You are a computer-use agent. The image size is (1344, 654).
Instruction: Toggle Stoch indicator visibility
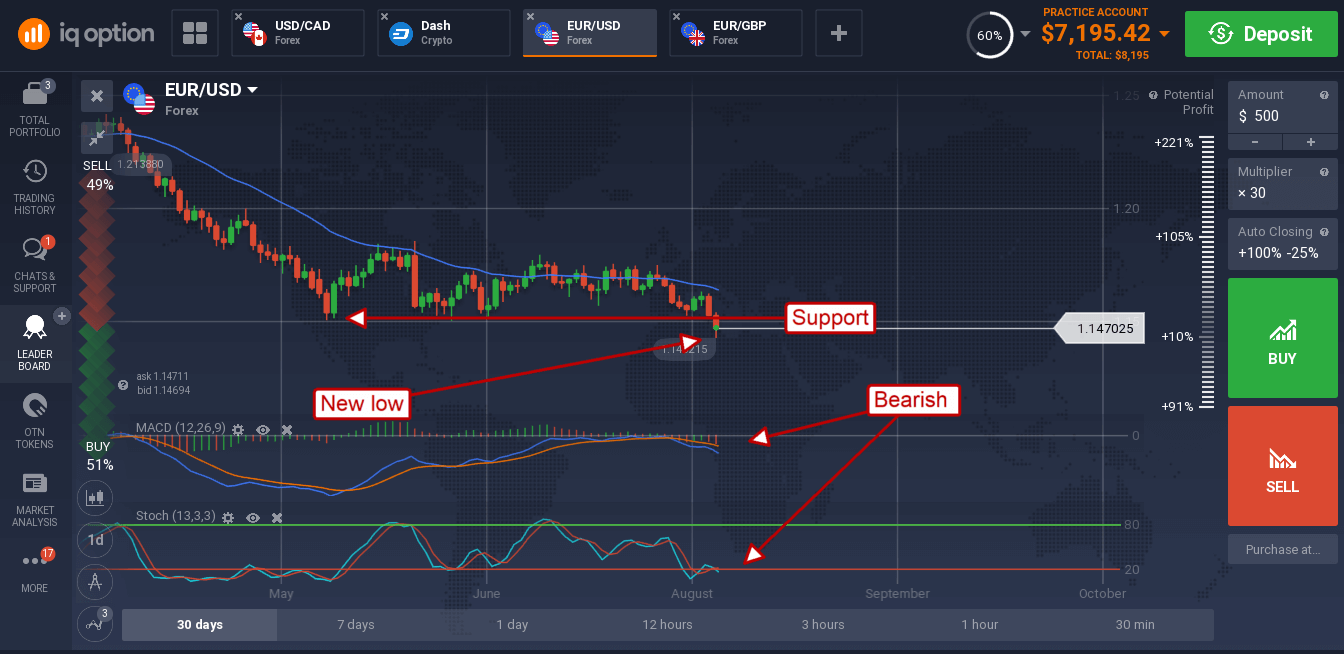coord(253,517)
